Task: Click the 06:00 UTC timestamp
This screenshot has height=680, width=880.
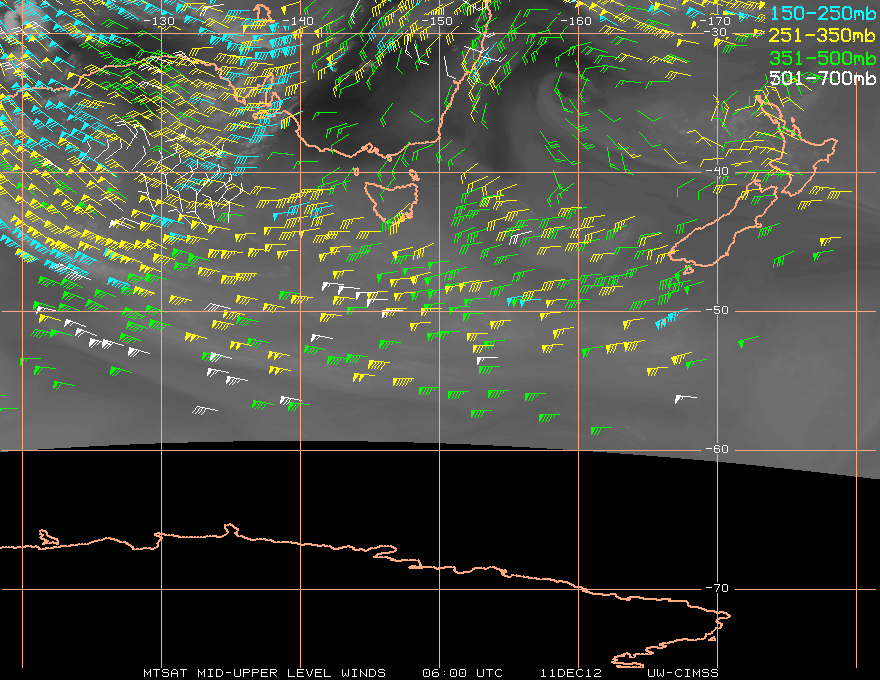Action: pyautogui.click(x=462, y=673)
